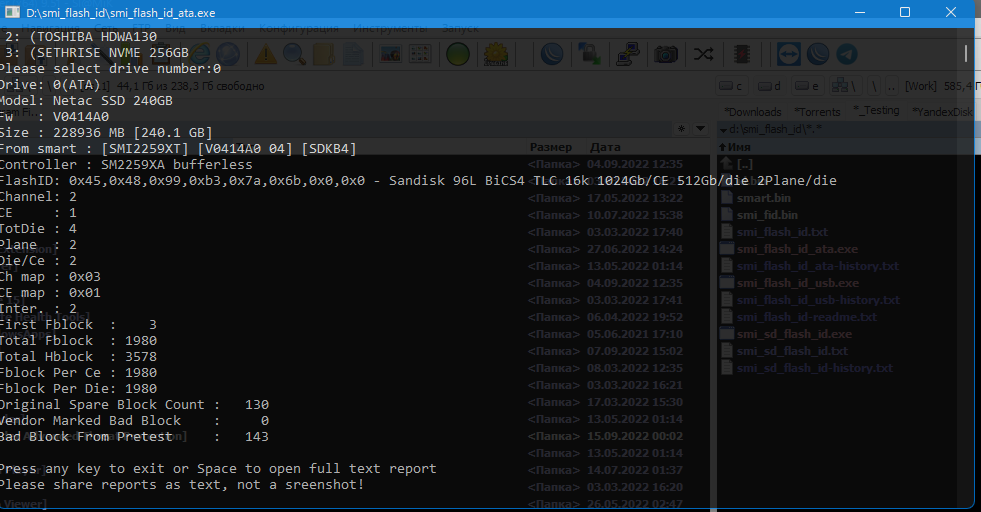This screenshot has height=512, width=981.
Task: Select smi_flash_id_usb.exe file
Action: [798, 283]
